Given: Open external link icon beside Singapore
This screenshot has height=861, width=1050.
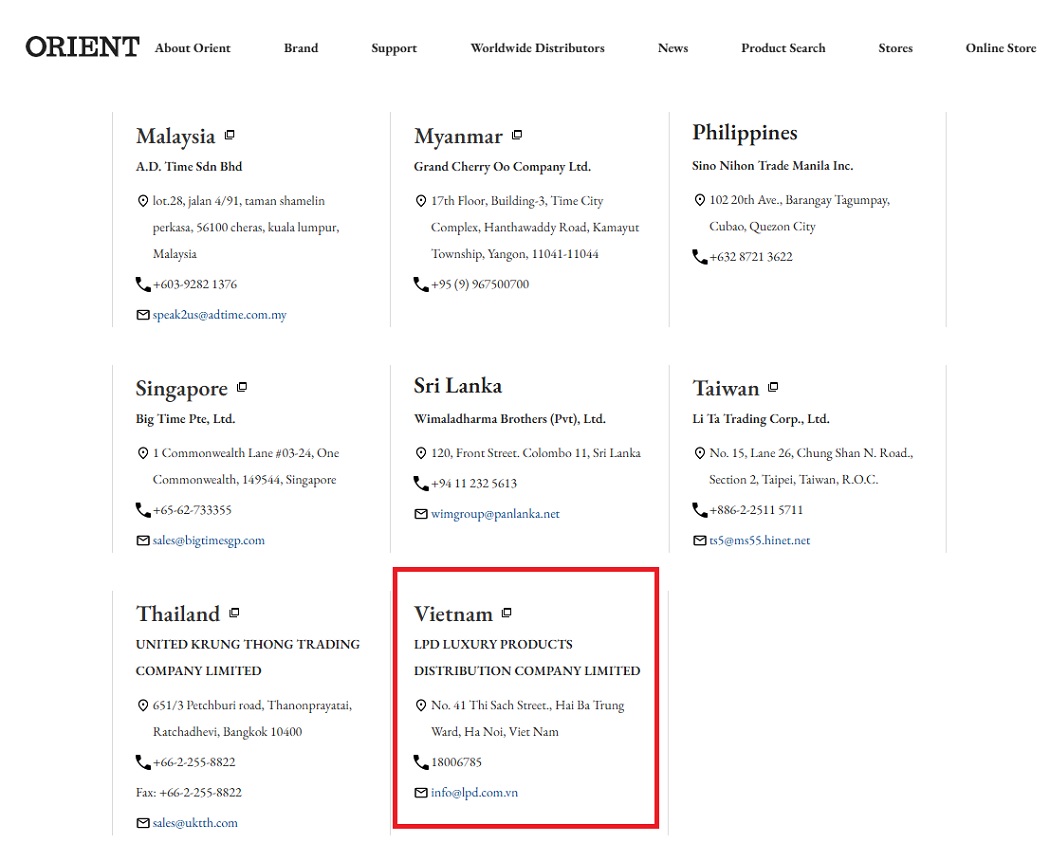Looking at the screenshot, I should coord(242,387).
